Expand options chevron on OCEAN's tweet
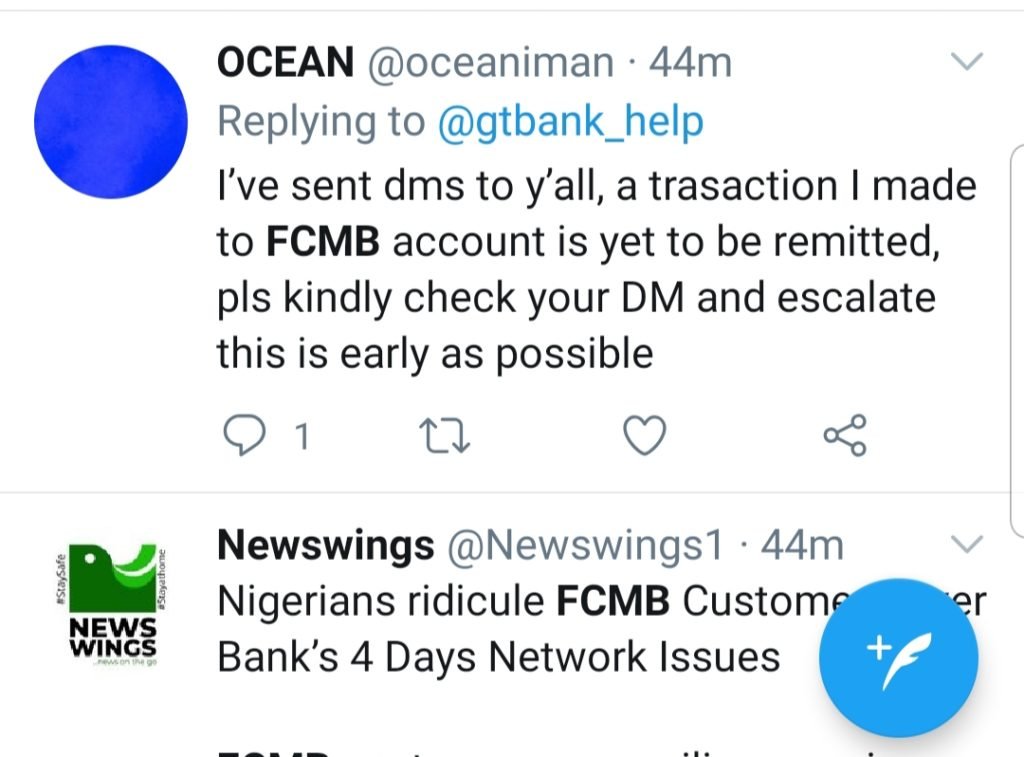1024x757 pixels. (966, 63)
